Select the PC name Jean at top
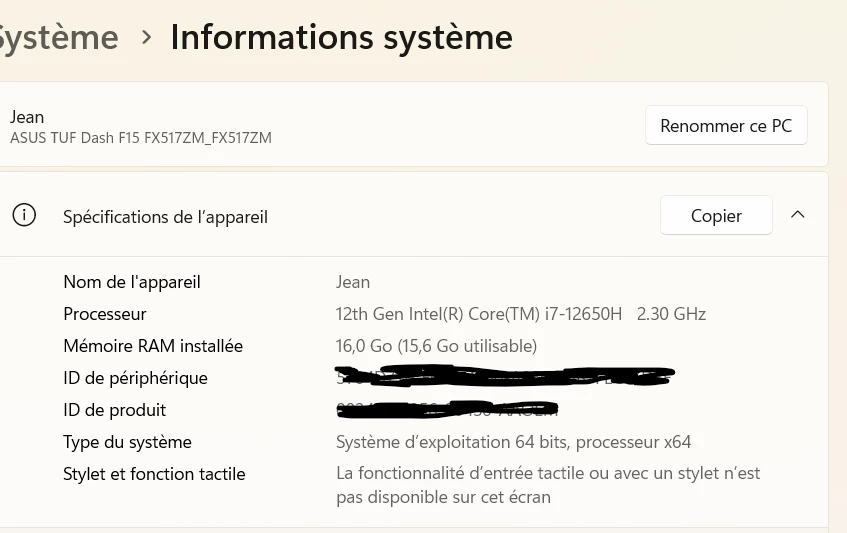Viewport: 847px width, 533px height. [27, 117]
